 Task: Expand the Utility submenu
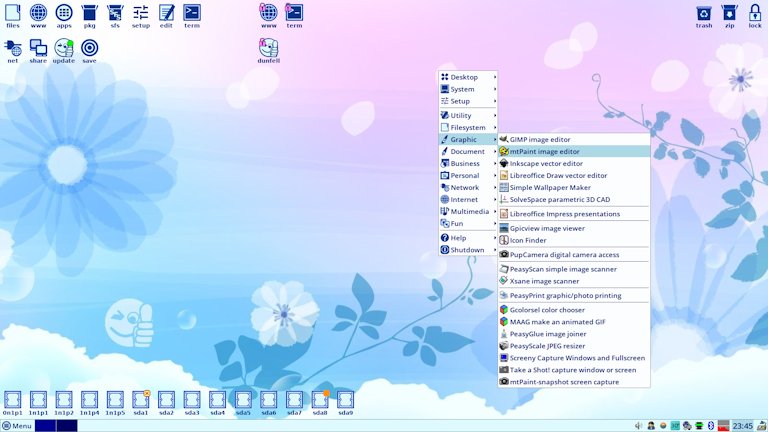(468, 116)
